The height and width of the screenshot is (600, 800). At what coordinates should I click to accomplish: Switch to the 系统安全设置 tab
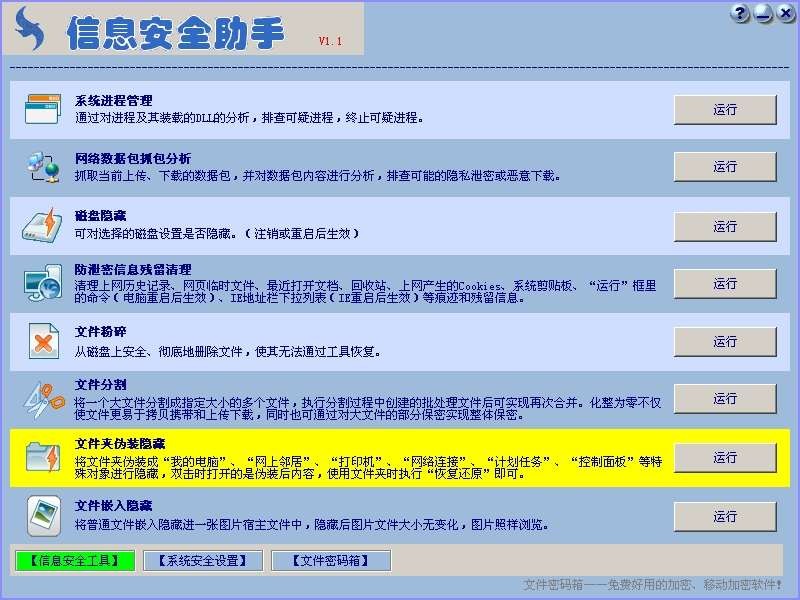pyautogui.click(x=202, y=561)
